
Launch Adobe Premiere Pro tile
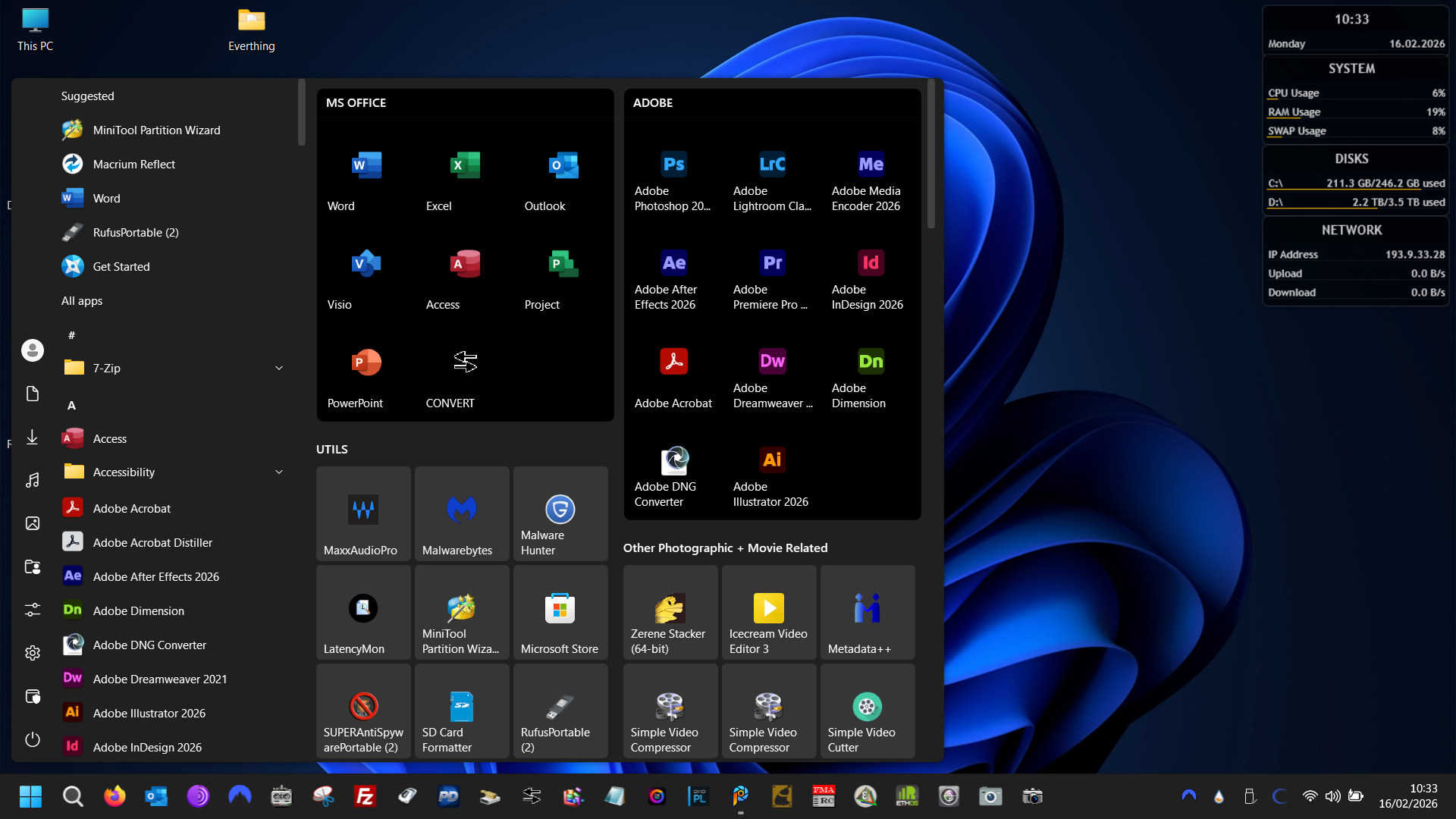[772, 279]
